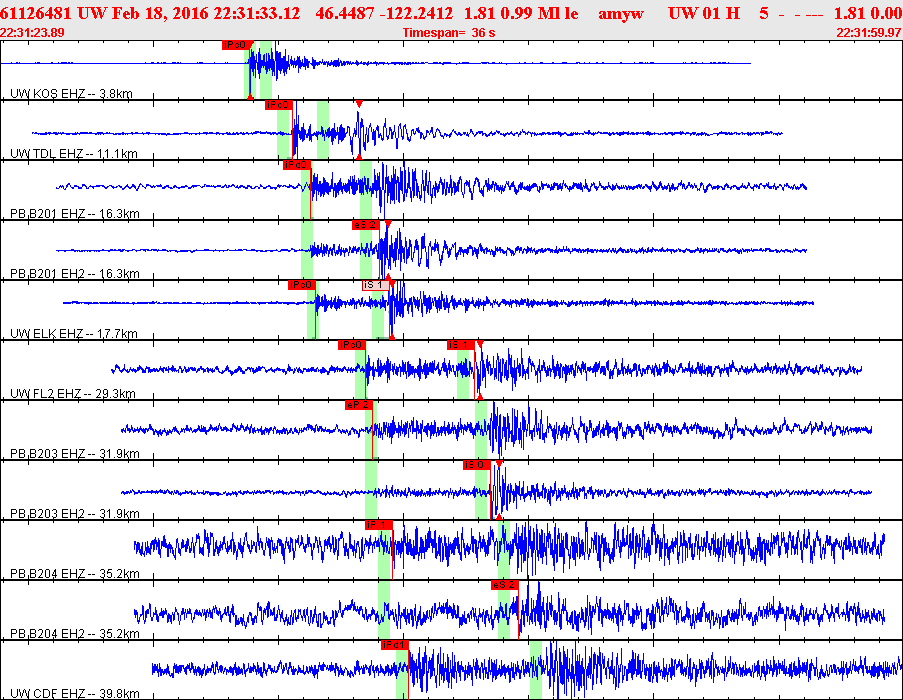Click the iPd0 pick flag on PB B201 EHZ

coord(297,165)
